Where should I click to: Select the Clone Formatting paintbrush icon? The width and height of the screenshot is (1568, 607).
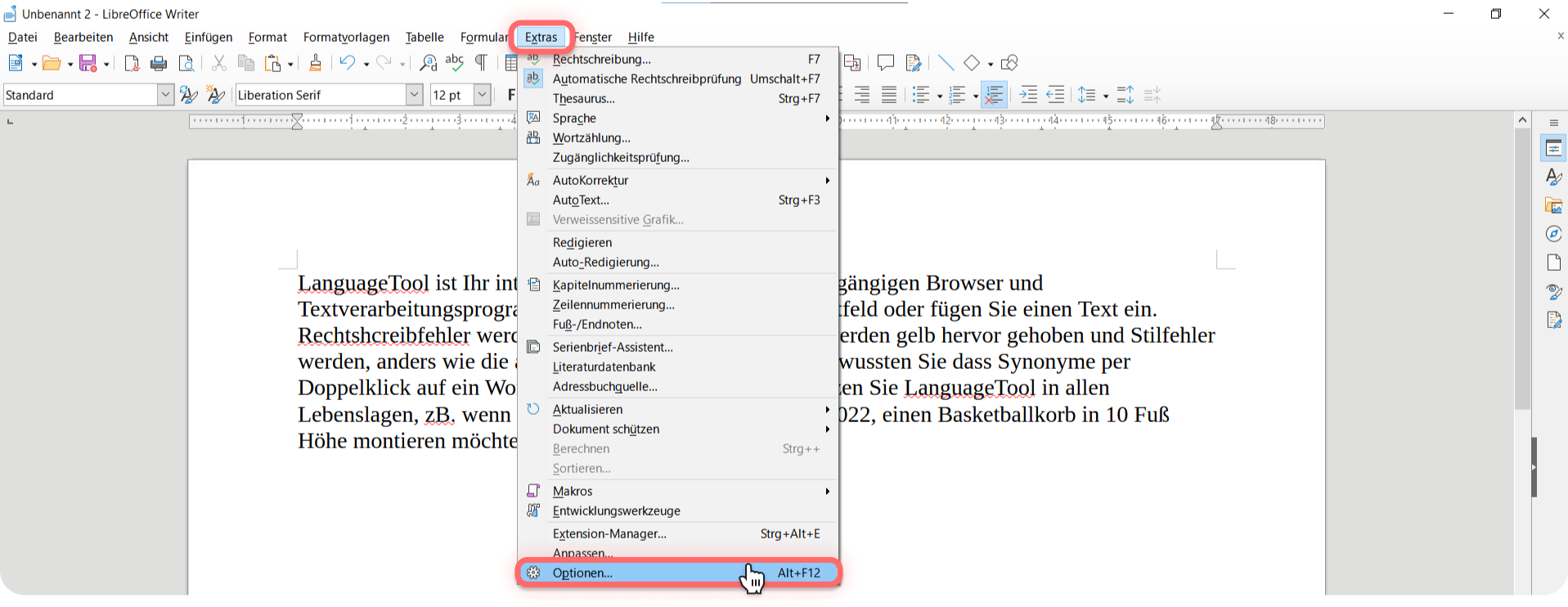[315, 63]
